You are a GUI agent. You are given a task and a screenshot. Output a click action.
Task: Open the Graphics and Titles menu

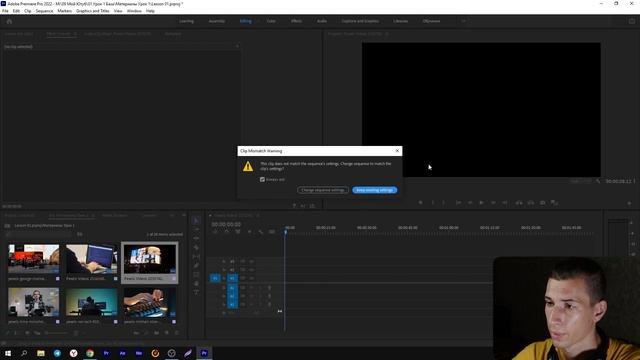point(93,11)
